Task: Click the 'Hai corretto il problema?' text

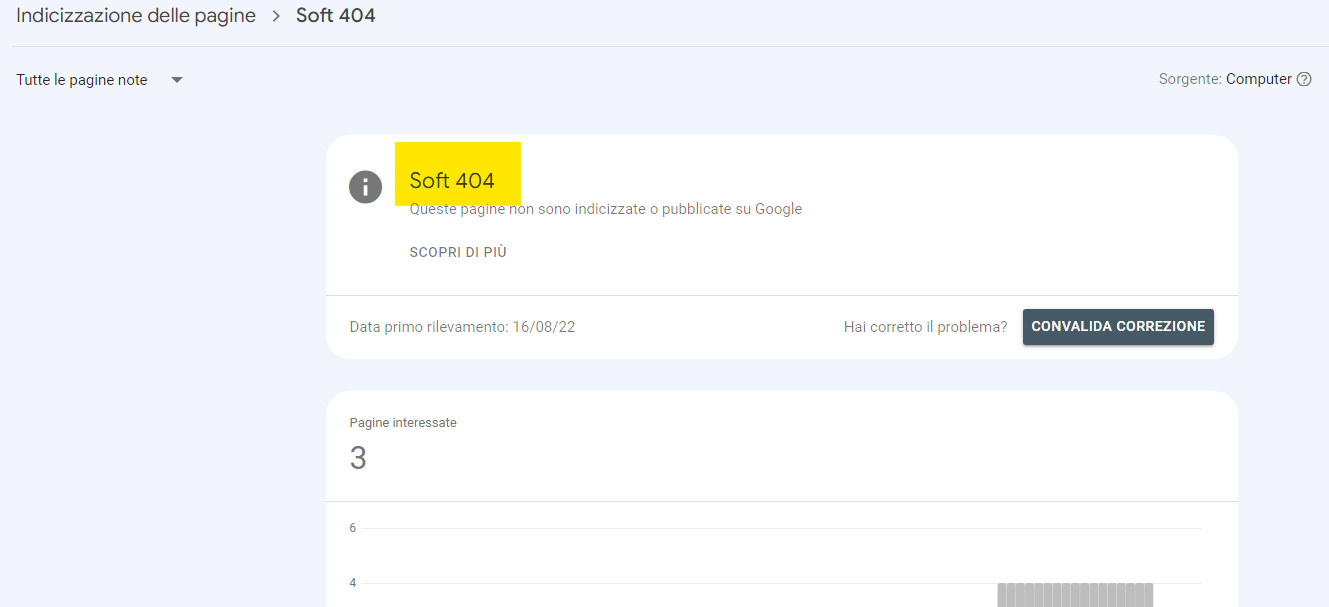Action: (925, 327)
